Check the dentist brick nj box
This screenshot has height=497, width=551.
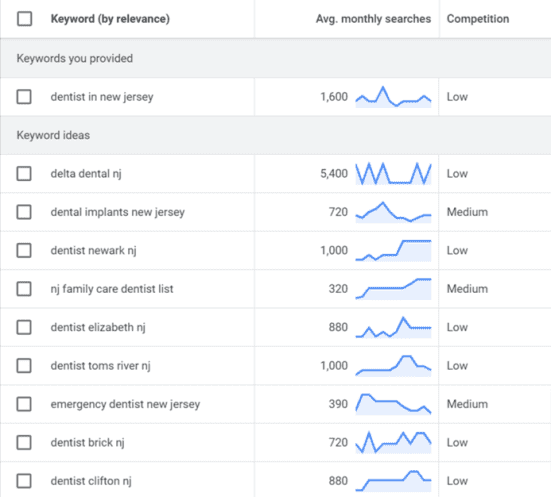click(x=24, y=443)
